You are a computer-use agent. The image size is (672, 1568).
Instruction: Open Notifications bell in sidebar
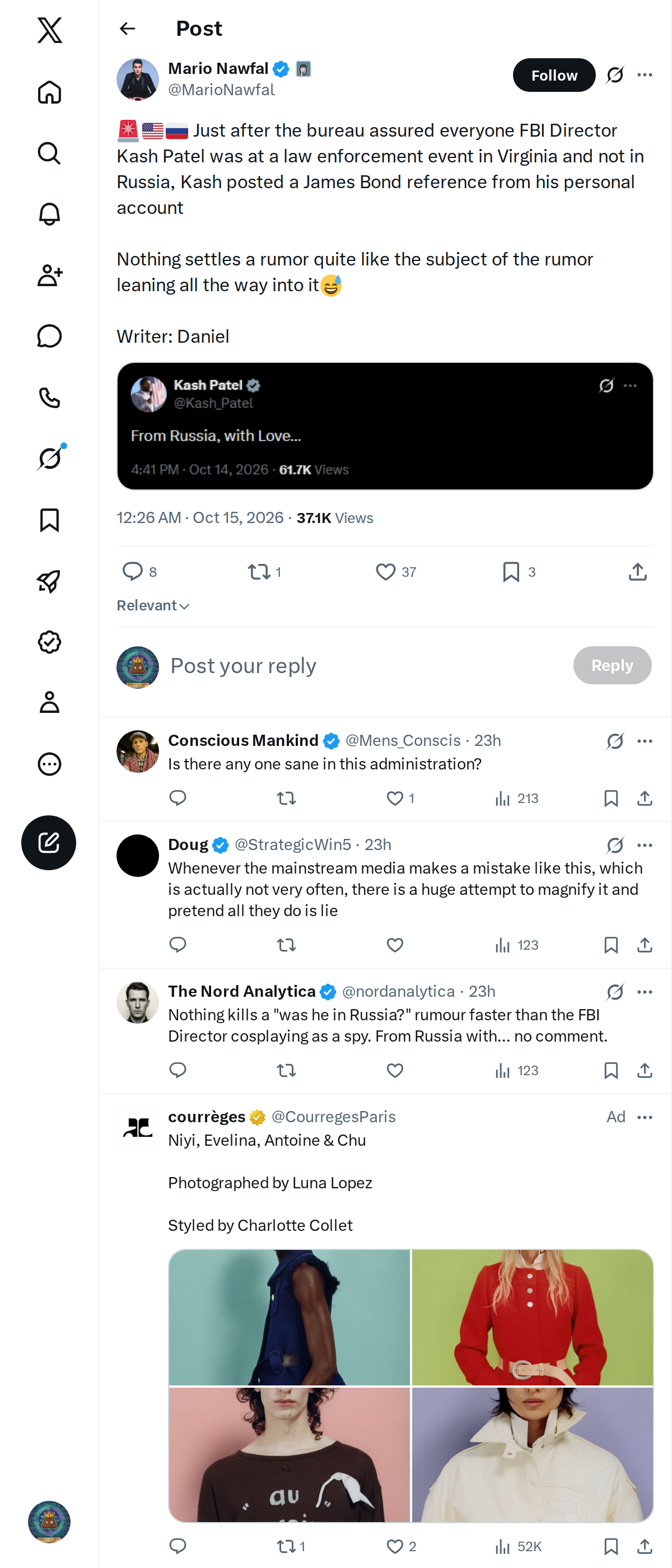(49, 214)
